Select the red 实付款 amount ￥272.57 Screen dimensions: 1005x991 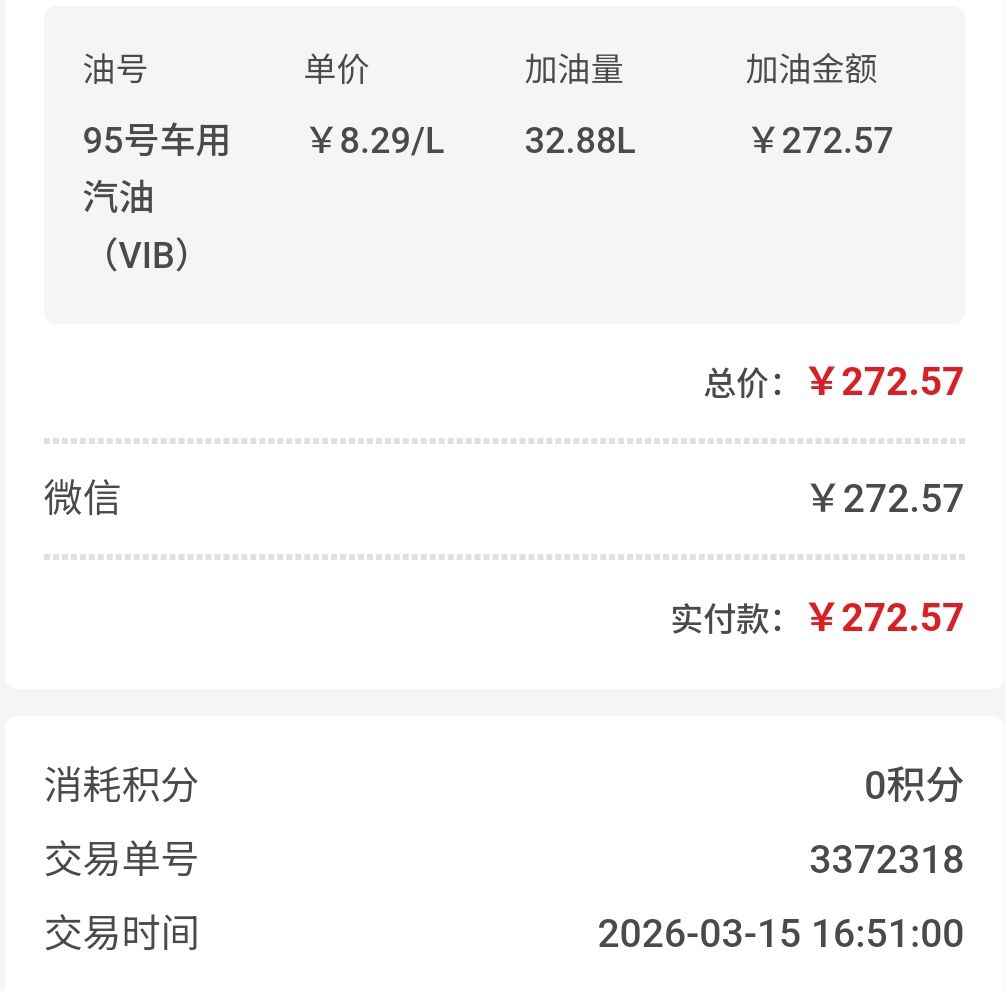click(885, 618)
